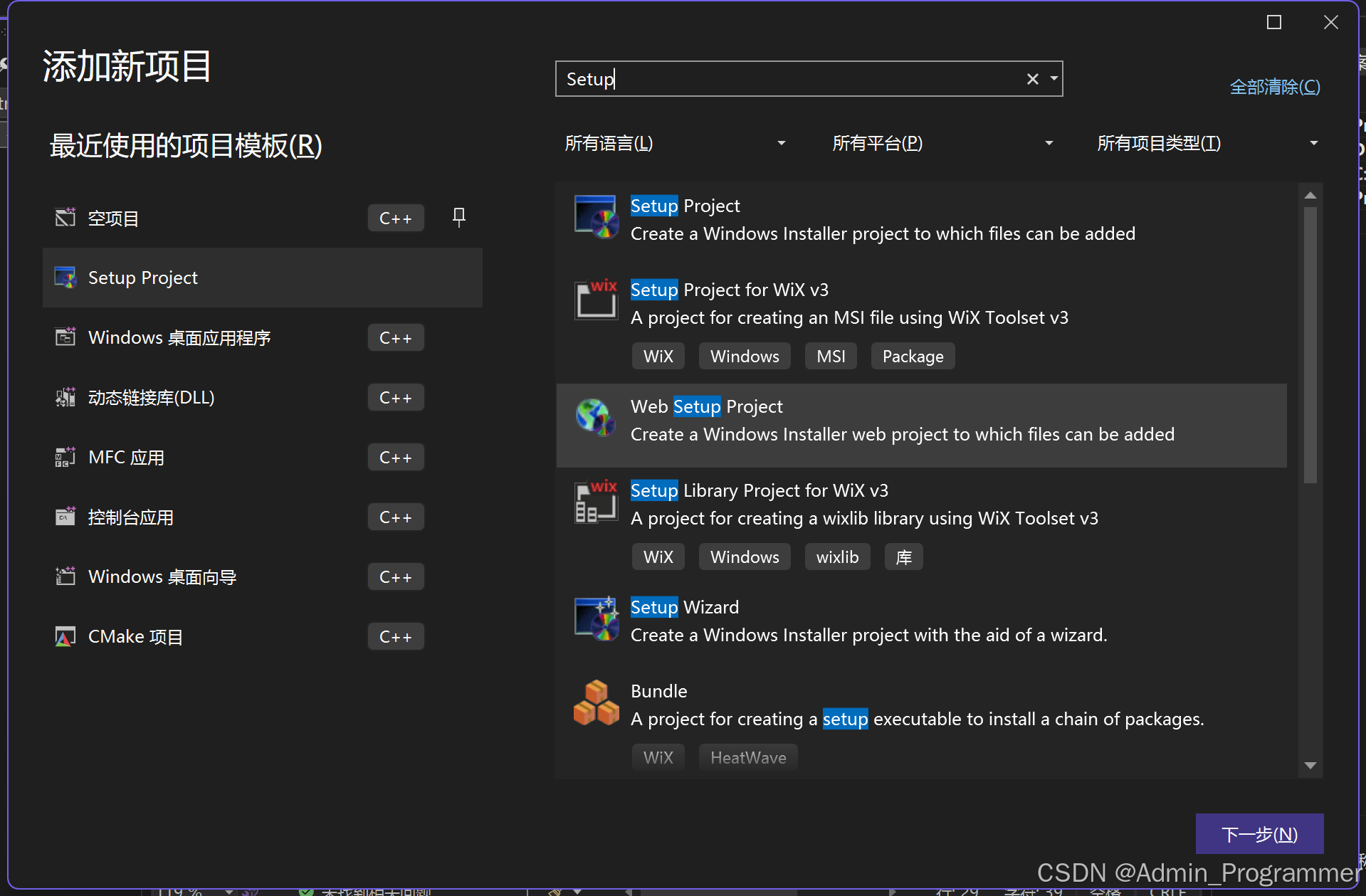The height and width of the screenshot is (896, 1366).
Task: Click the MFC 应用 template icon
Action: [65, 457]
